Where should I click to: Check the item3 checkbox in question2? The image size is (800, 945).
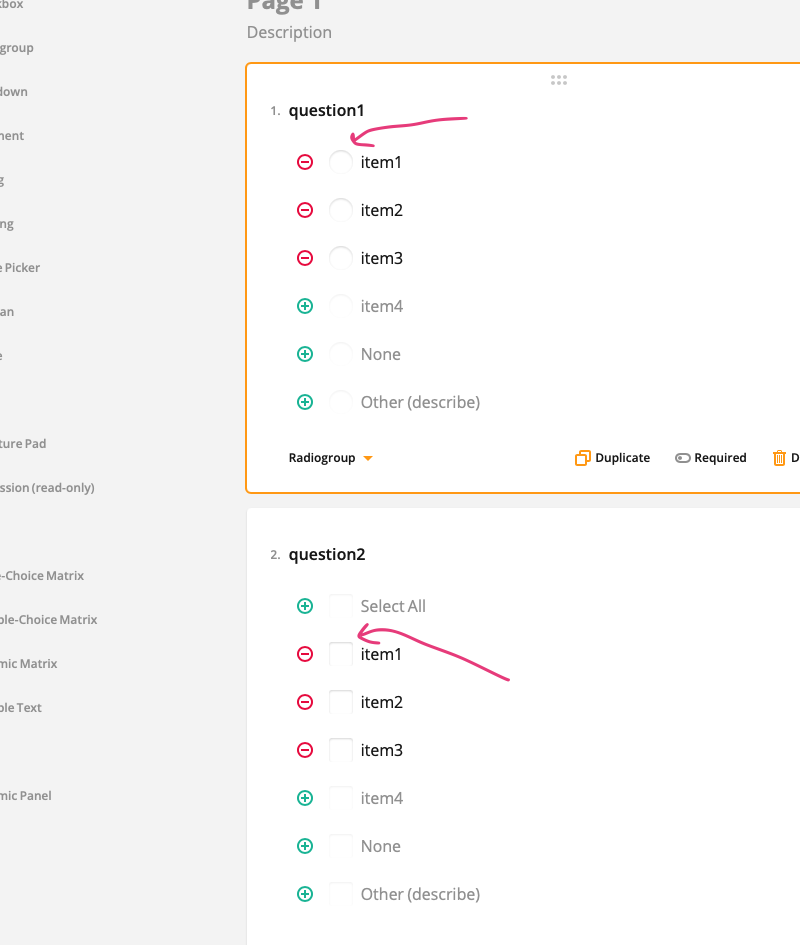[340, 749]
